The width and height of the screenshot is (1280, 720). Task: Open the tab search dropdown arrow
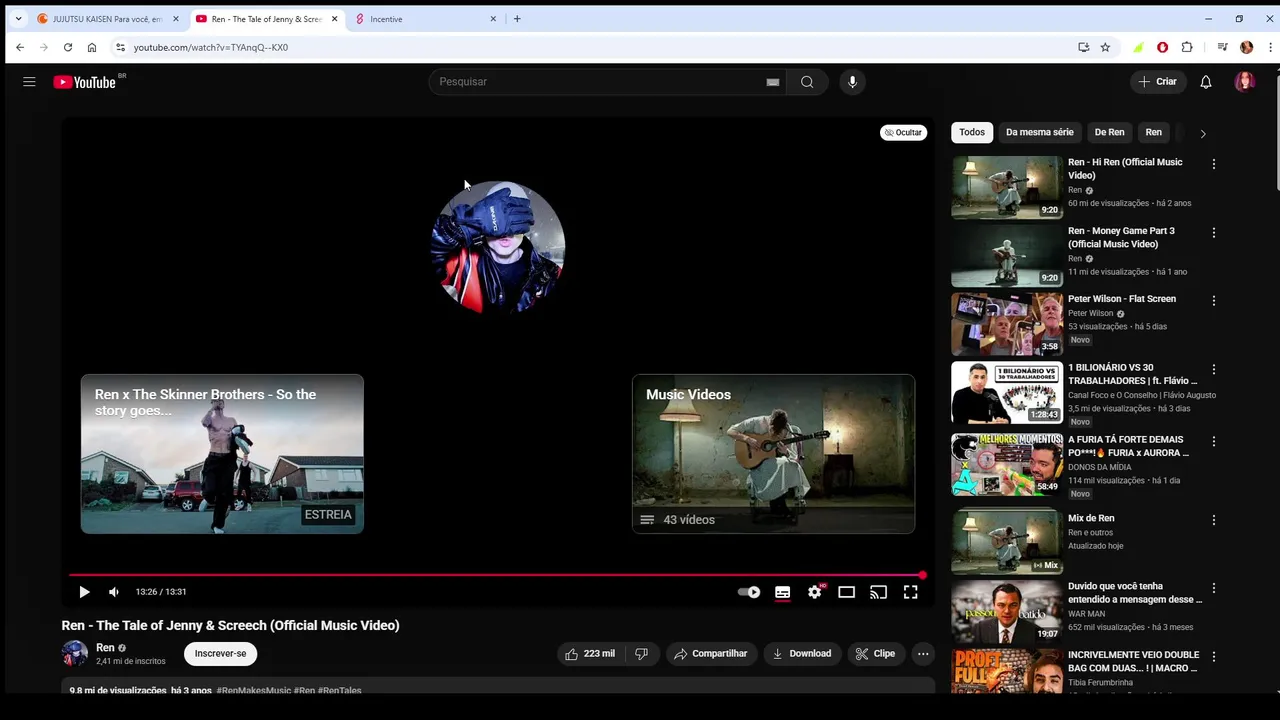pyautogui.click(x=18, y=19)
